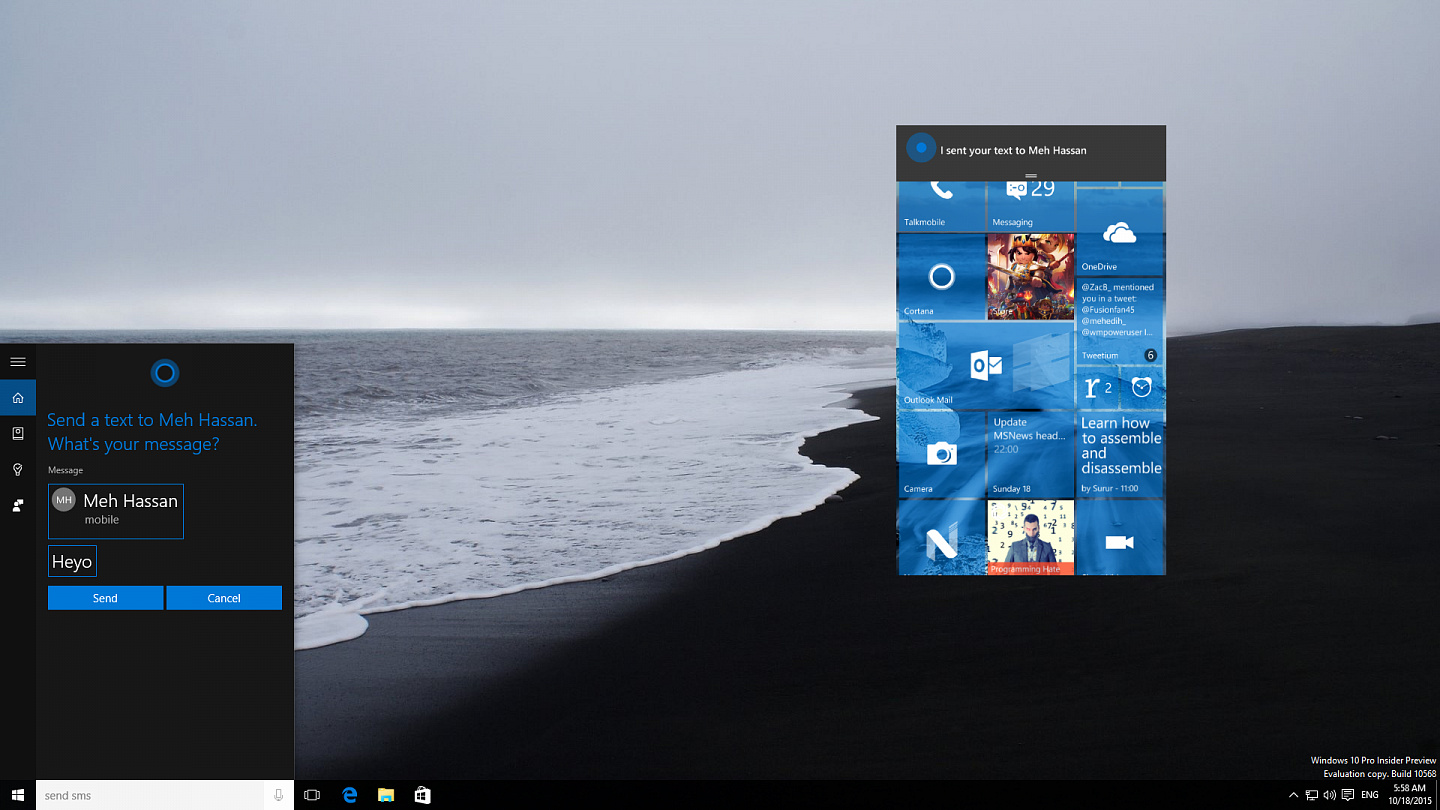Open the Cortana Feedback icon in sidebar
Viewport: 1440px width, 810px height.
pyautogui.click(x=18, y=505)
